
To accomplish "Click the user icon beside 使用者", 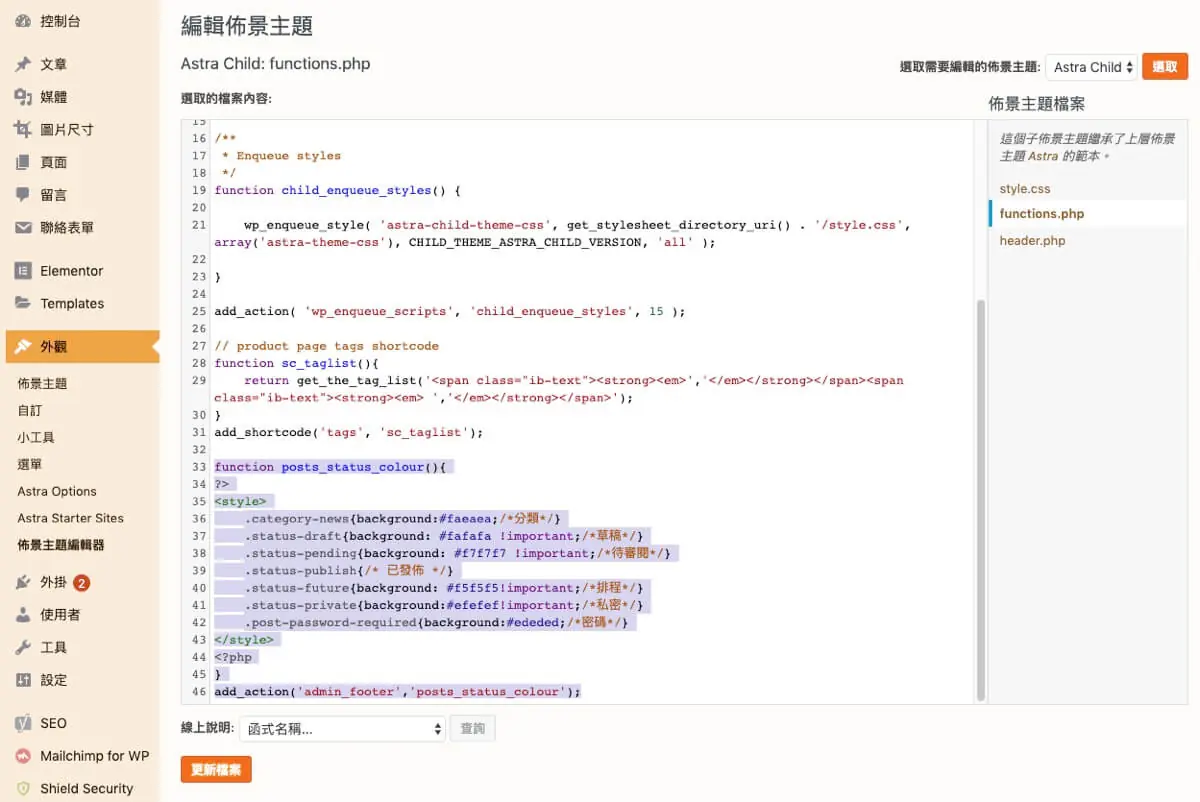I will [x=23, y=615].
